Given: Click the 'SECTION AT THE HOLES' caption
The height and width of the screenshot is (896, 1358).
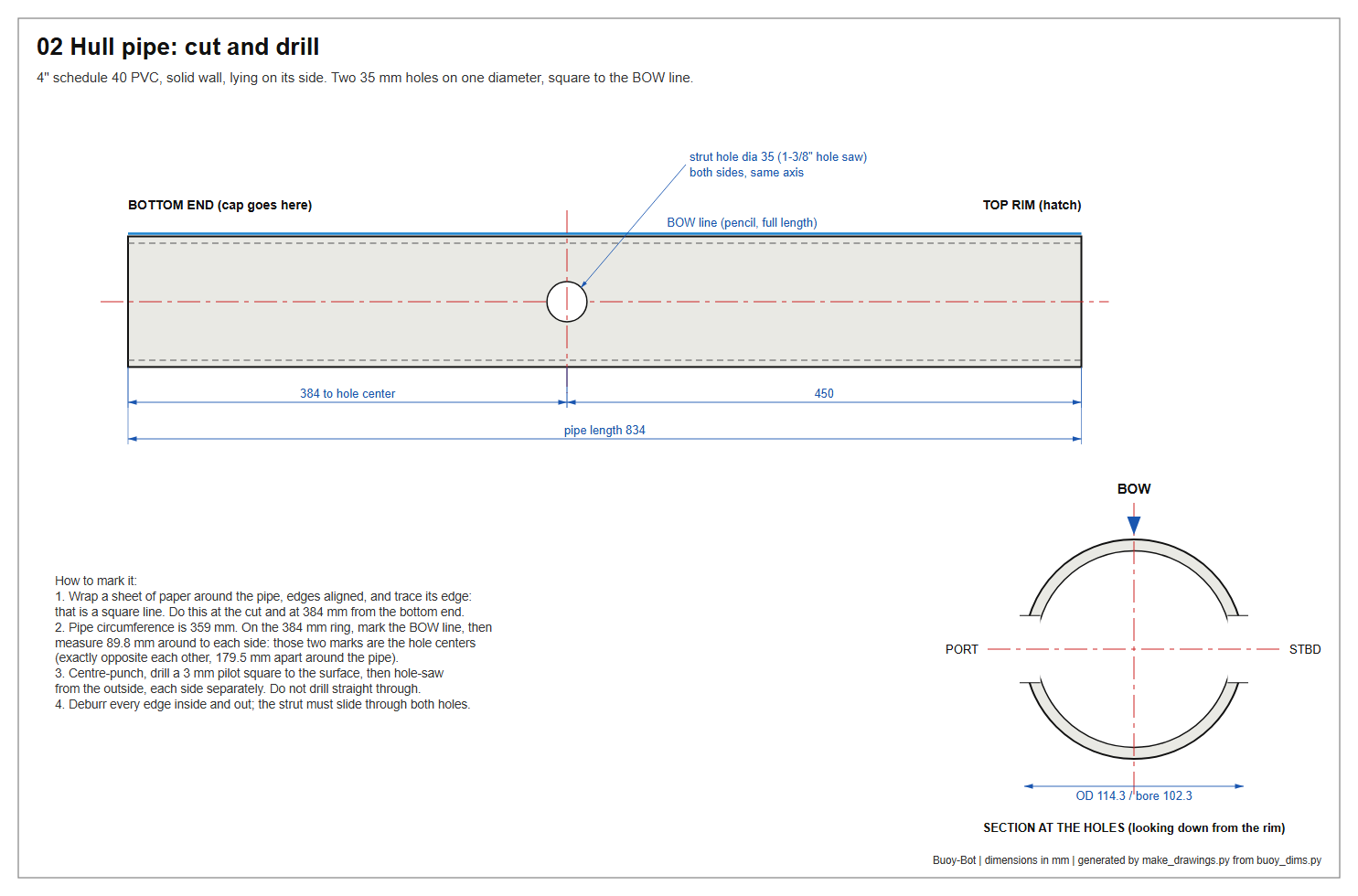Looking at the screenshot, I should [1134, 827].
